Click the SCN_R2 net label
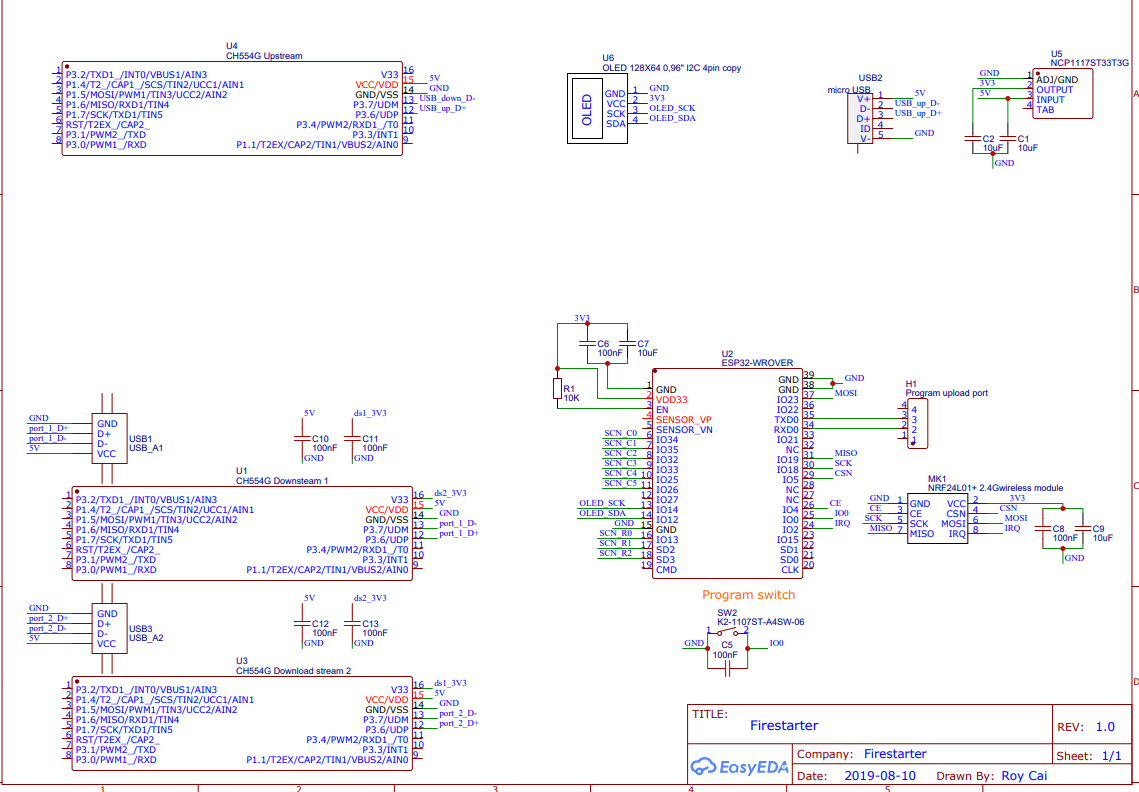 coord(615,554)
